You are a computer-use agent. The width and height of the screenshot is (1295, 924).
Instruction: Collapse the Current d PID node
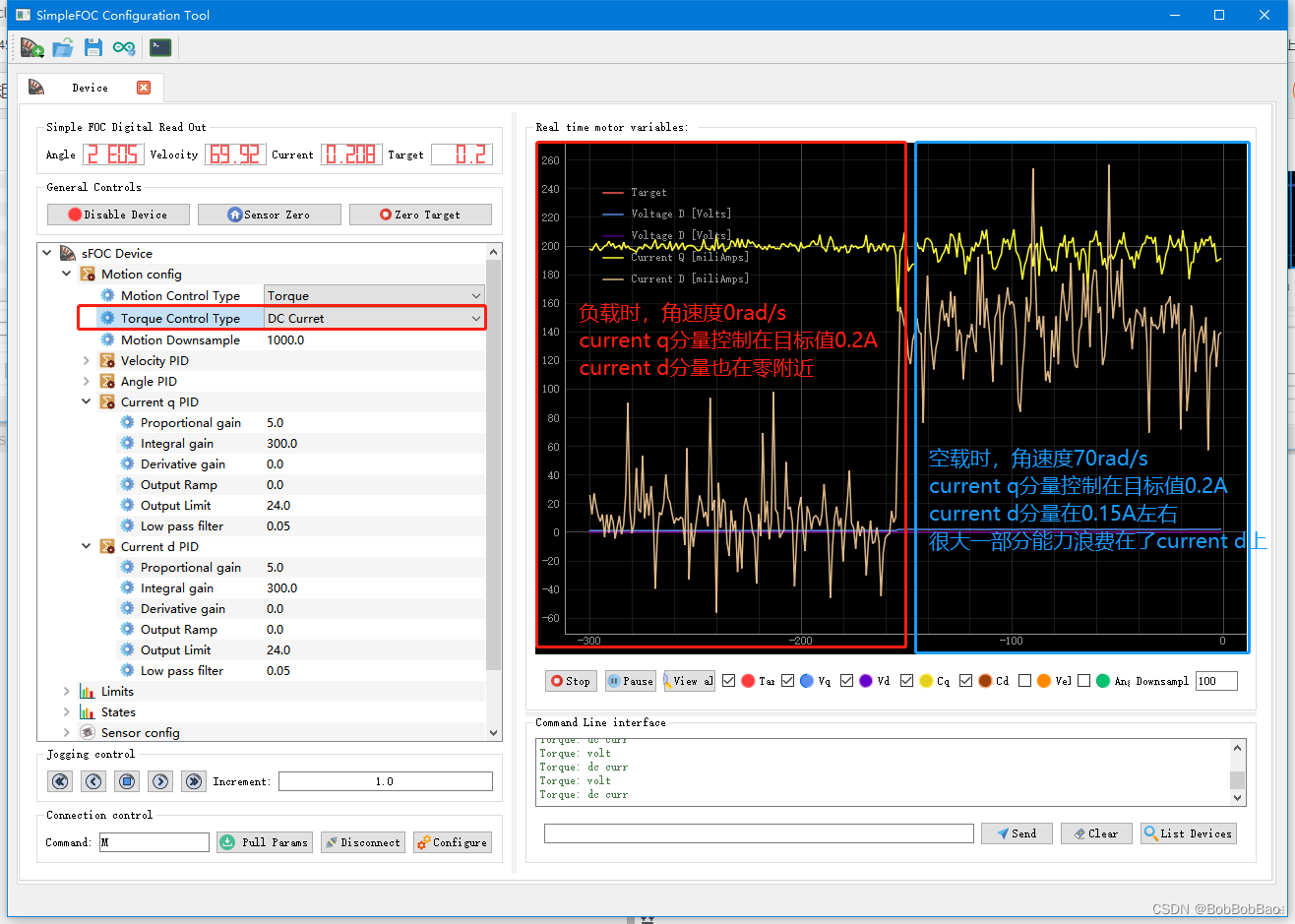coord(87,546)
